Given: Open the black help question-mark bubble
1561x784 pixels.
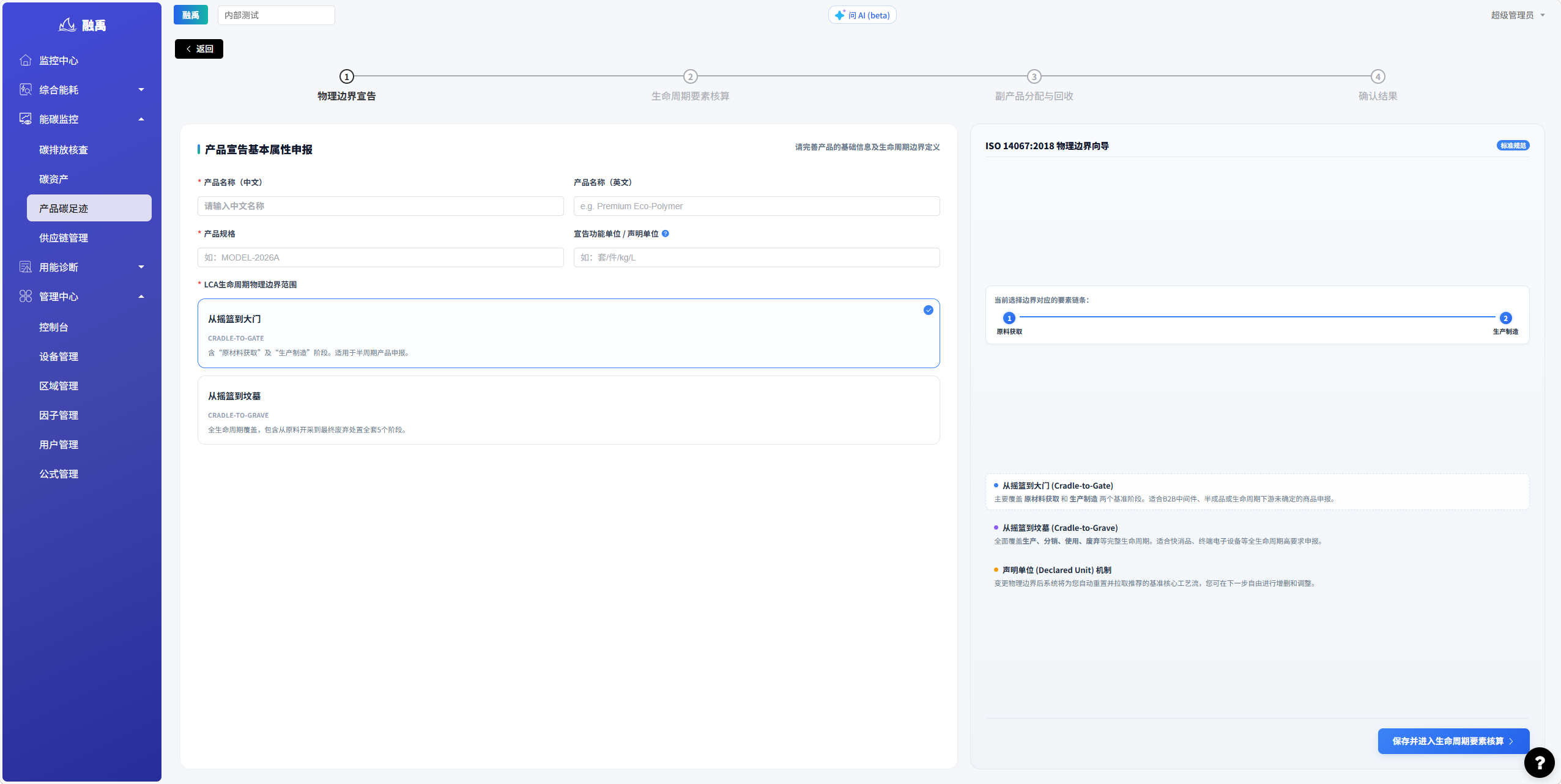Looking at the screenshot, I should tap(1539, 762).
